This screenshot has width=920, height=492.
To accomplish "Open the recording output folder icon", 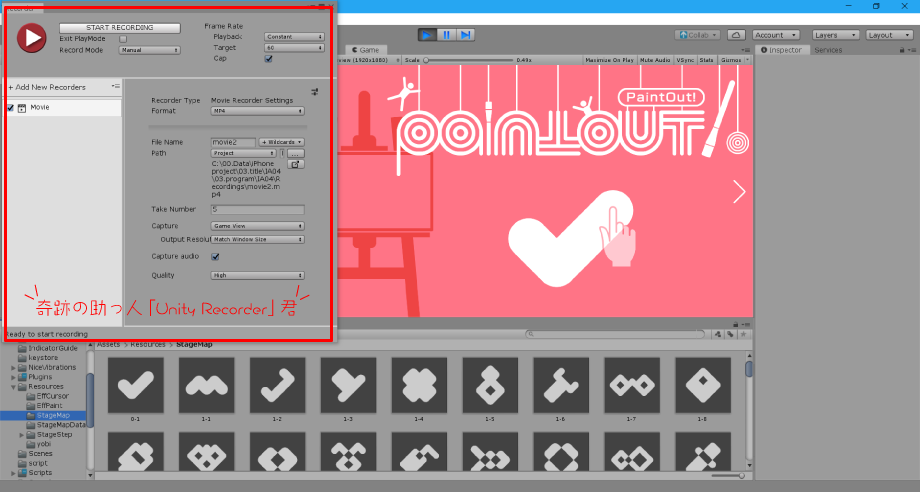I will point(296,164).
